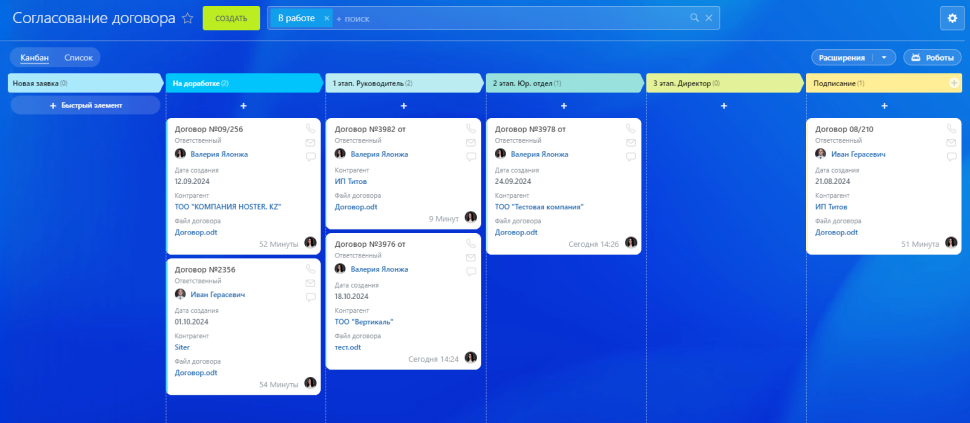Open settings gear in top right
The image size is (970, 423).
pos(952,19)
